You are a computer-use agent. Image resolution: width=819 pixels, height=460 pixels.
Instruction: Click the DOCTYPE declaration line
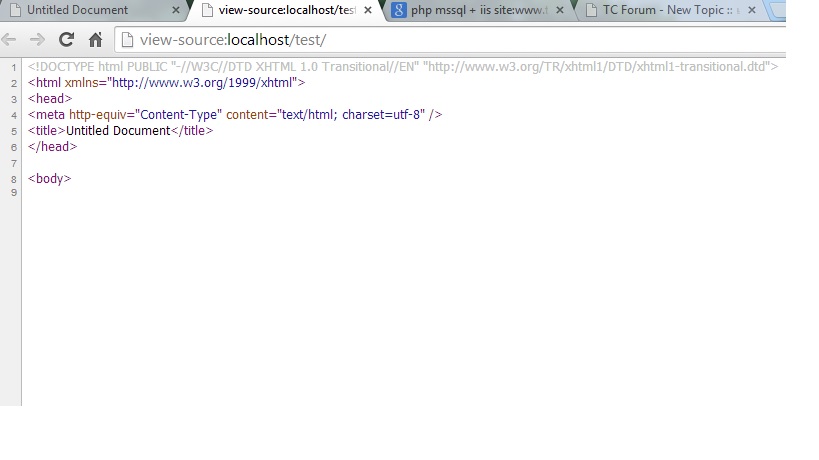coord(403,67)
